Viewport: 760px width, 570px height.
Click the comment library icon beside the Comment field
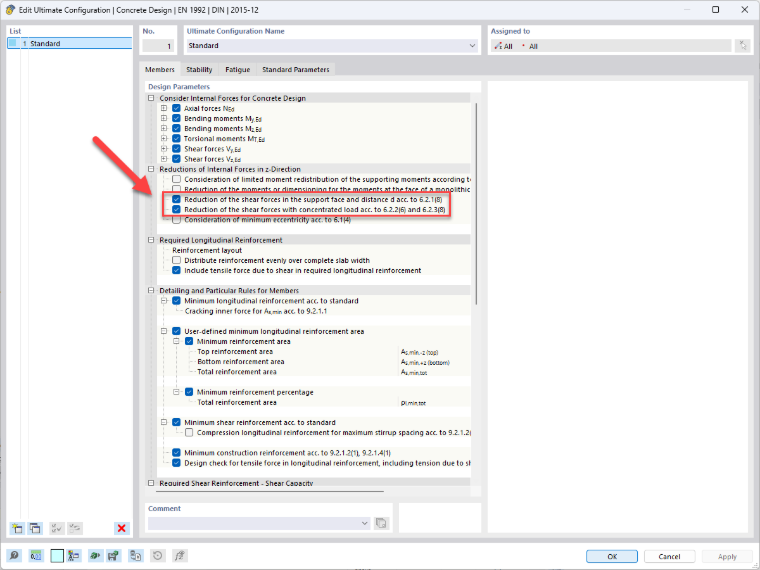pyautogui.click(x=381, y=523)
